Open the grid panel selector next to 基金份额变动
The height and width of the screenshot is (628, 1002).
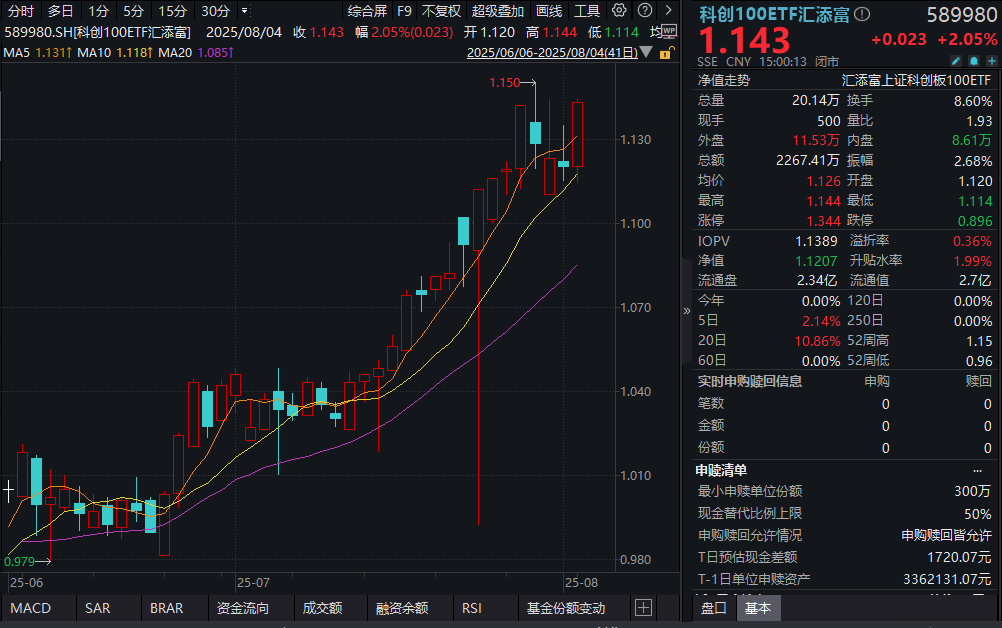pos(643,608)
